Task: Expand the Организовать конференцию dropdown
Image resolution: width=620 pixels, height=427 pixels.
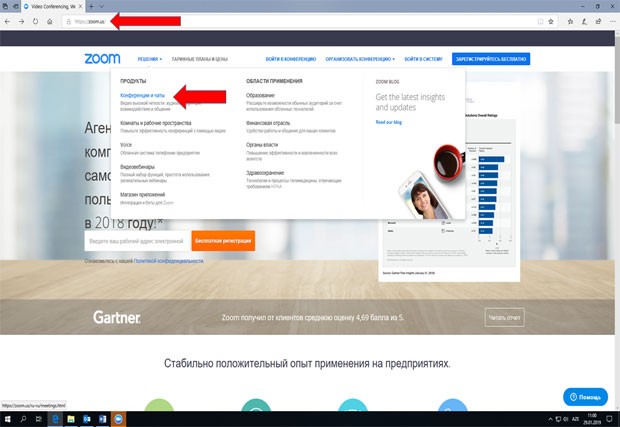Action: click(x=358, y=59)
